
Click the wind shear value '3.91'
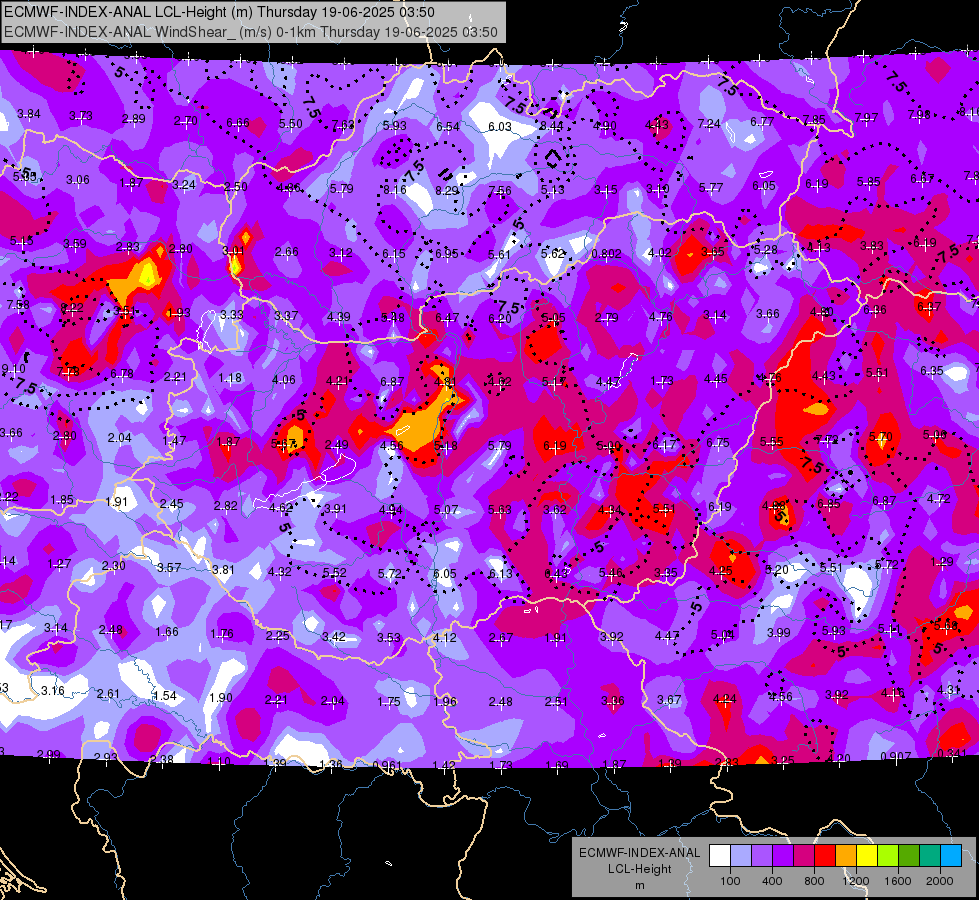coord(335,508)
